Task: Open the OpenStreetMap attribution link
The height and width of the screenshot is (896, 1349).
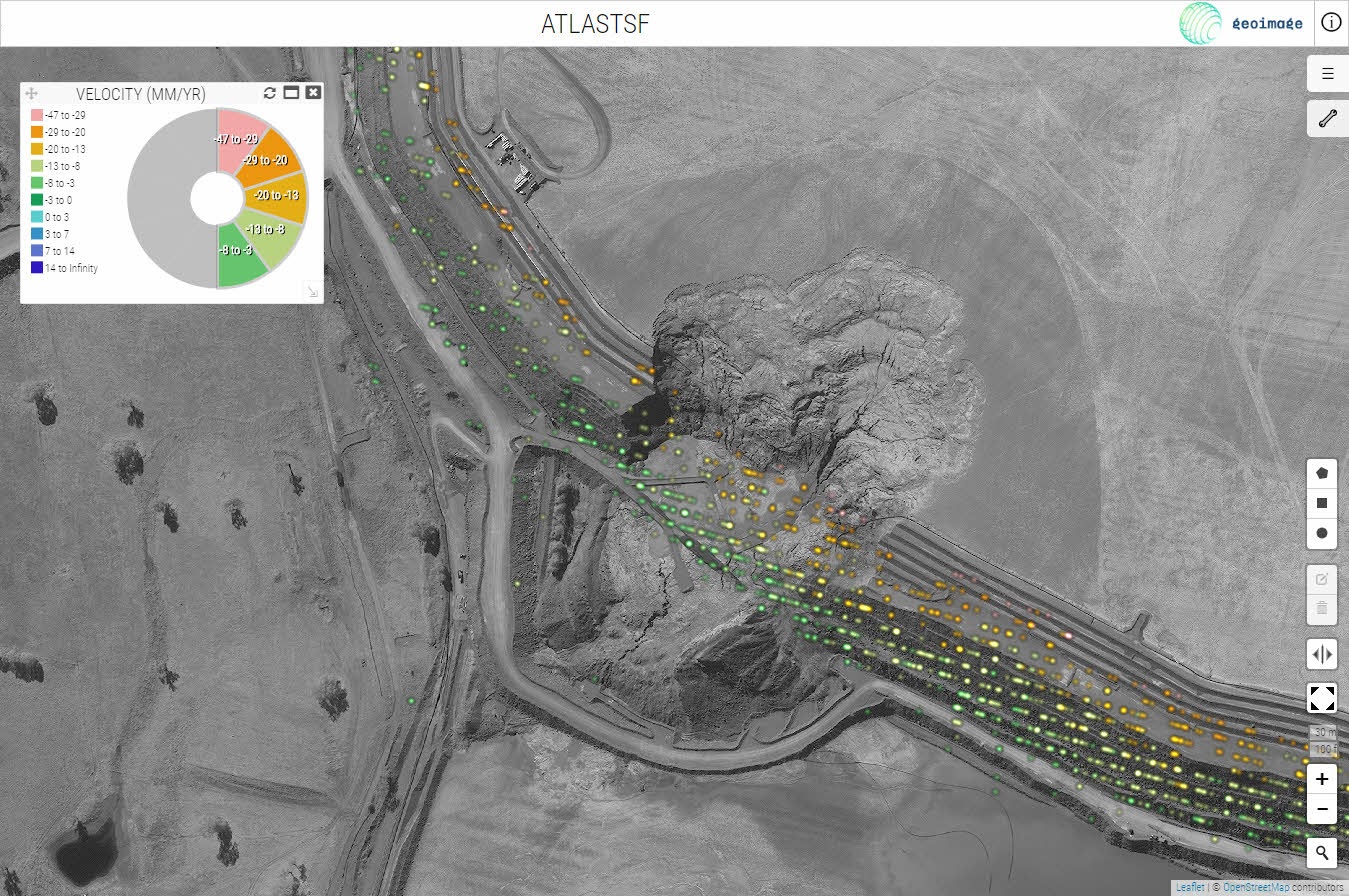Action: click(x=1258, y=887)
